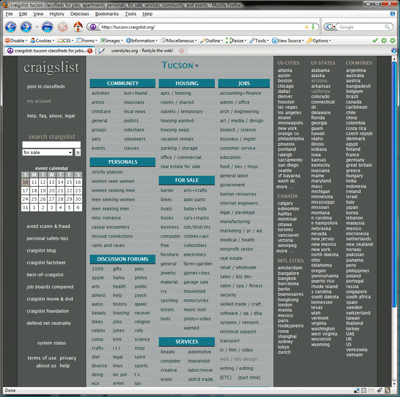400x397 pixels.
Task: Click the 'great britain' country link
Action: 359,165
